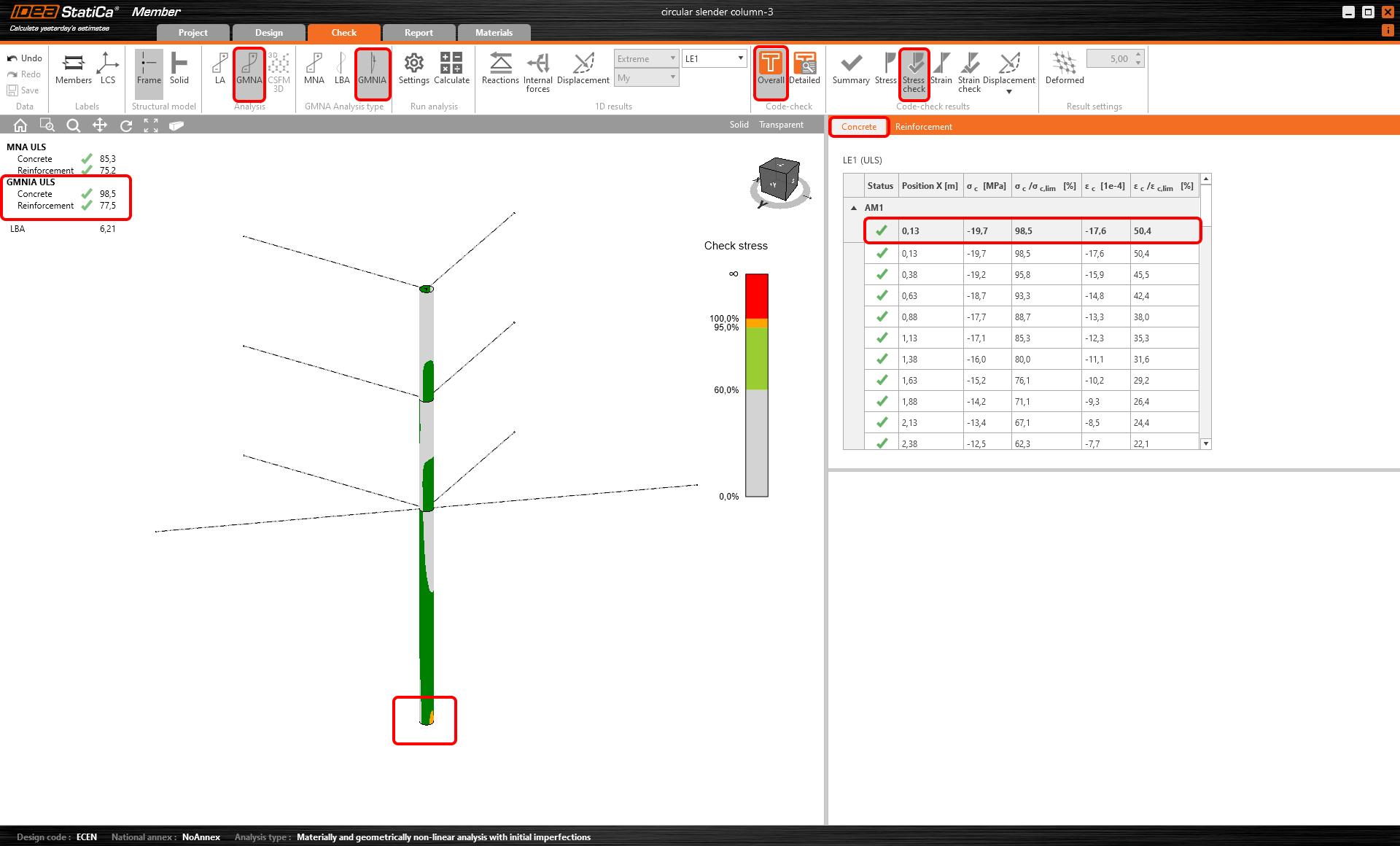Open the Reinforcement results tab
Screen dimensions: 1400x846
tap(923, 127)
